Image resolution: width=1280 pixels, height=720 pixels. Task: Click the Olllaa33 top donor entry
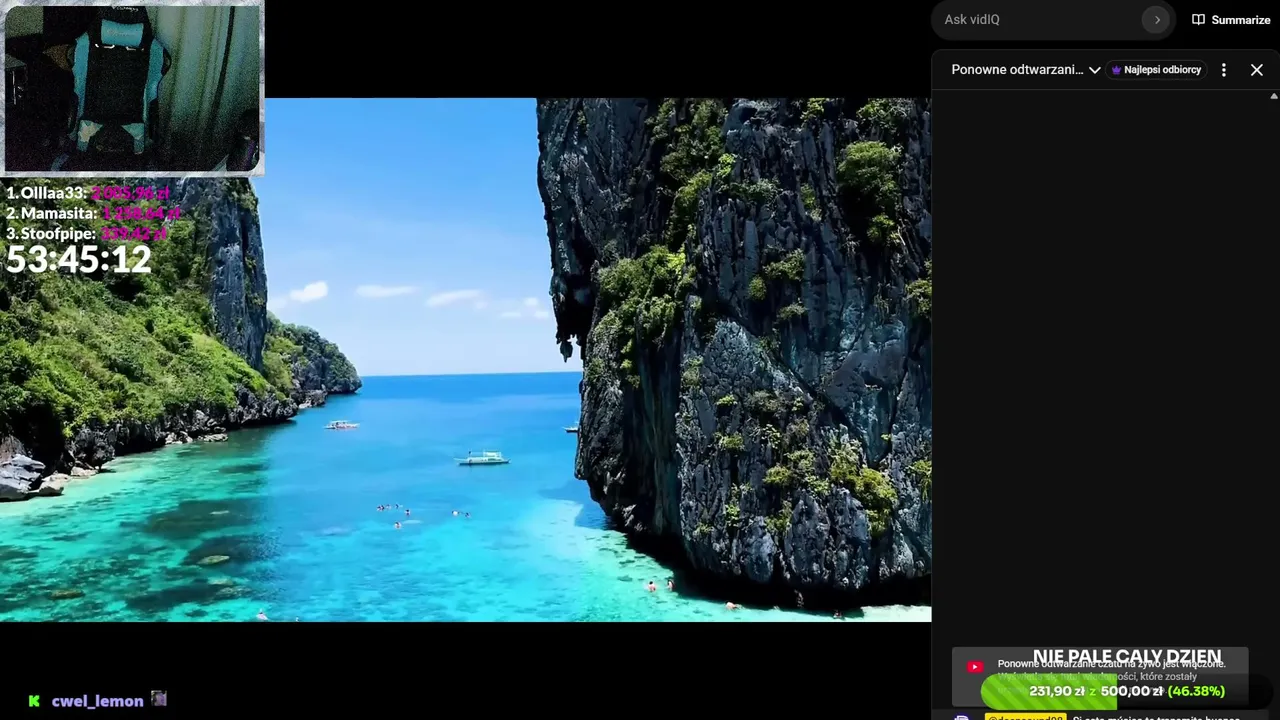tap(88, 193)
